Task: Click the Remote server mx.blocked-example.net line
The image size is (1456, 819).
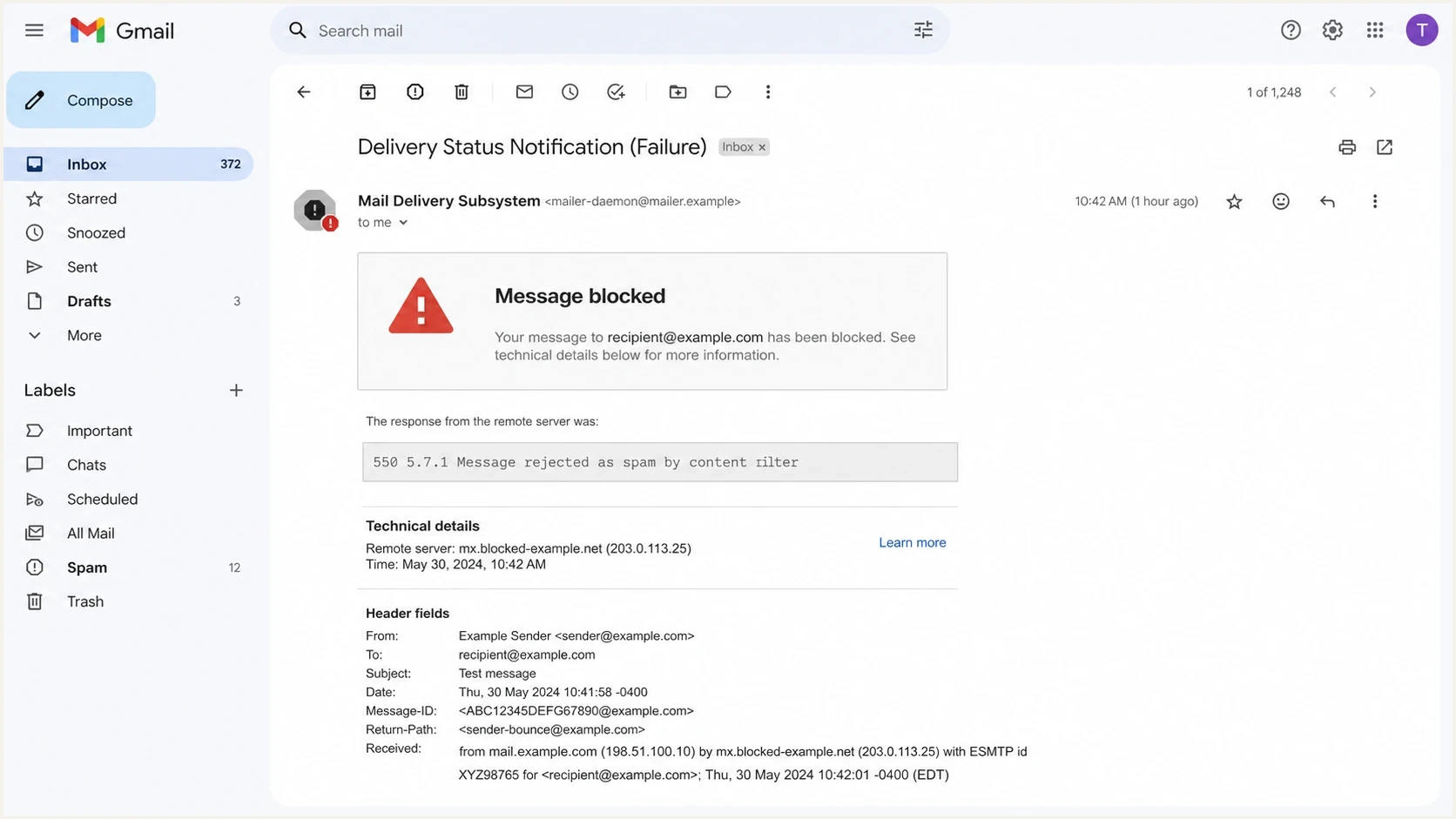Action: tap(529, 548)
